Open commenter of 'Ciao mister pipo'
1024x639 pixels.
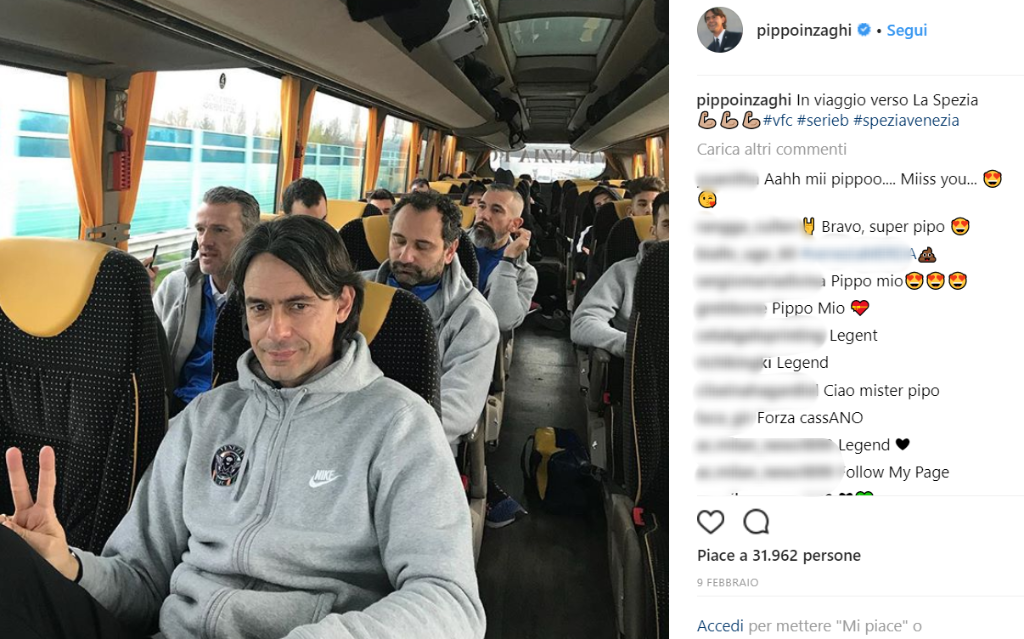[758, 391]
